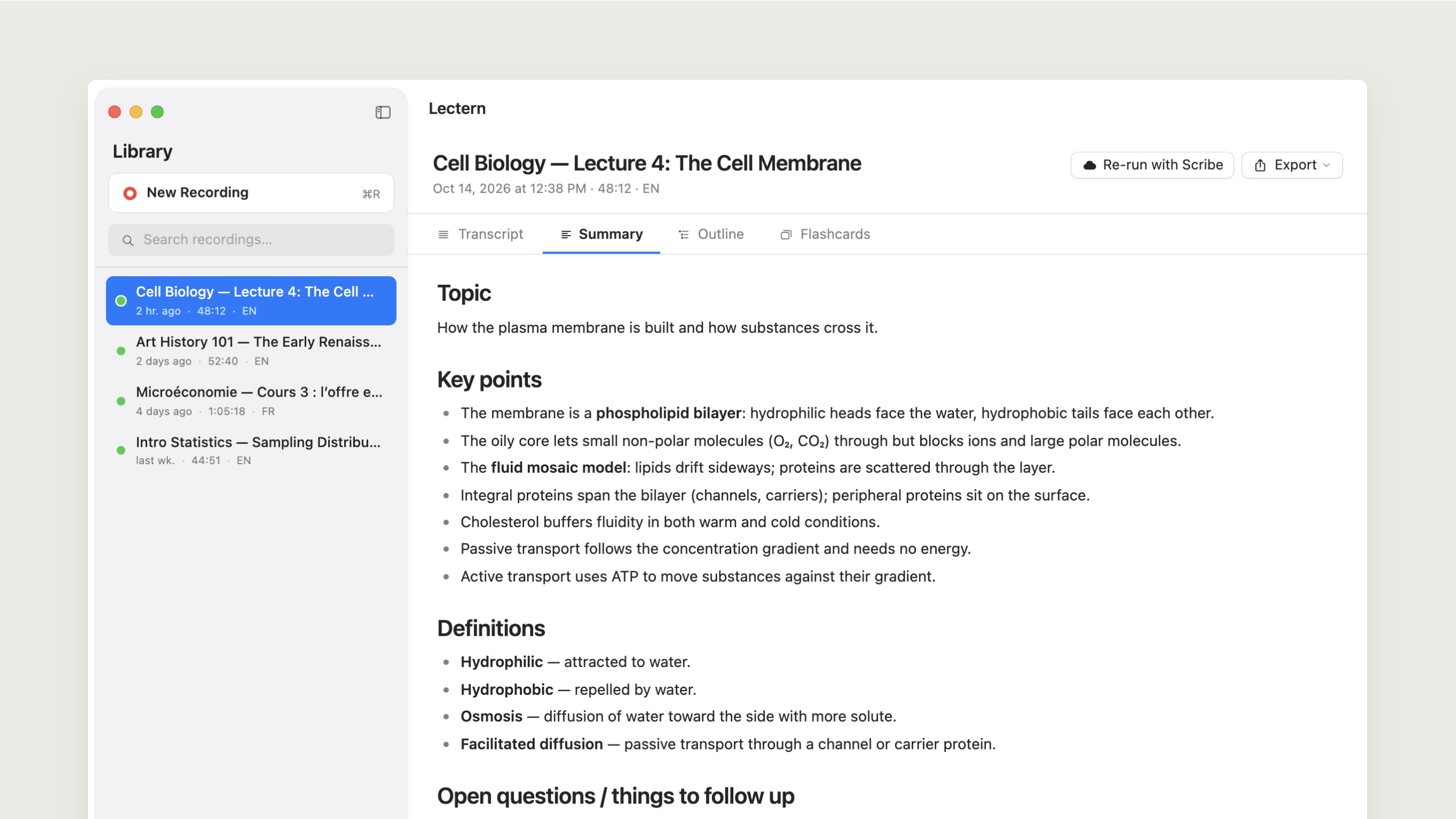Start a New Recording
This screenshot has width=1456, height=819.
[251, 193]
